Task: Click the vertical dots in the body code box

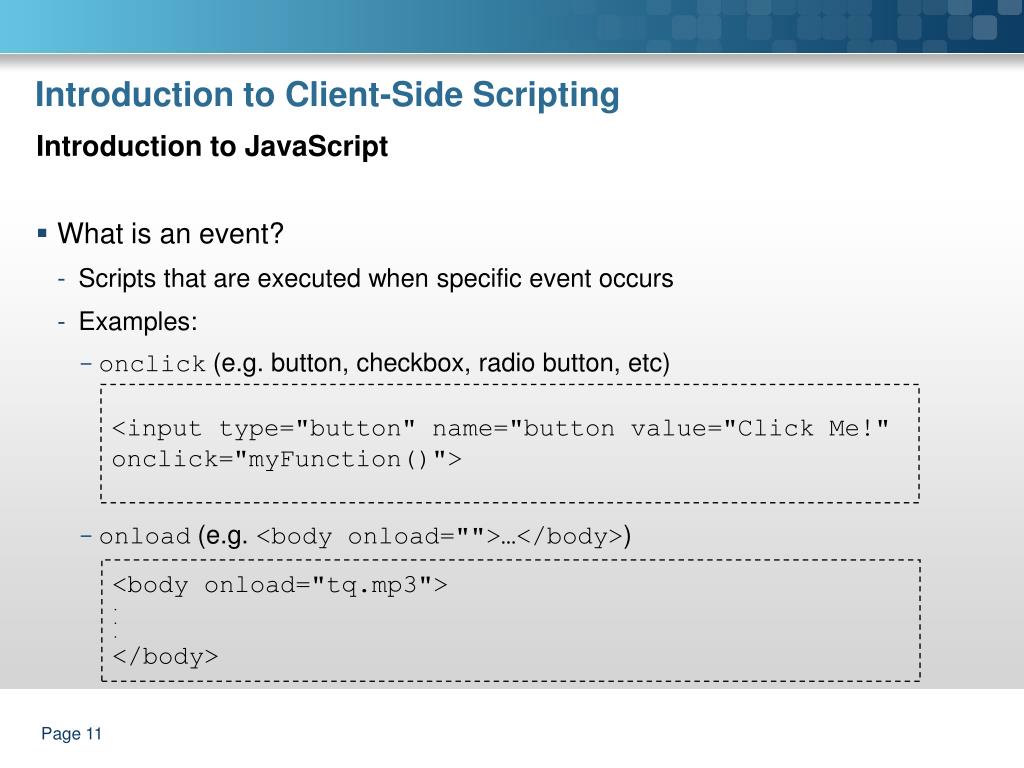Action: pyautogui.click(x=116, y=622)
